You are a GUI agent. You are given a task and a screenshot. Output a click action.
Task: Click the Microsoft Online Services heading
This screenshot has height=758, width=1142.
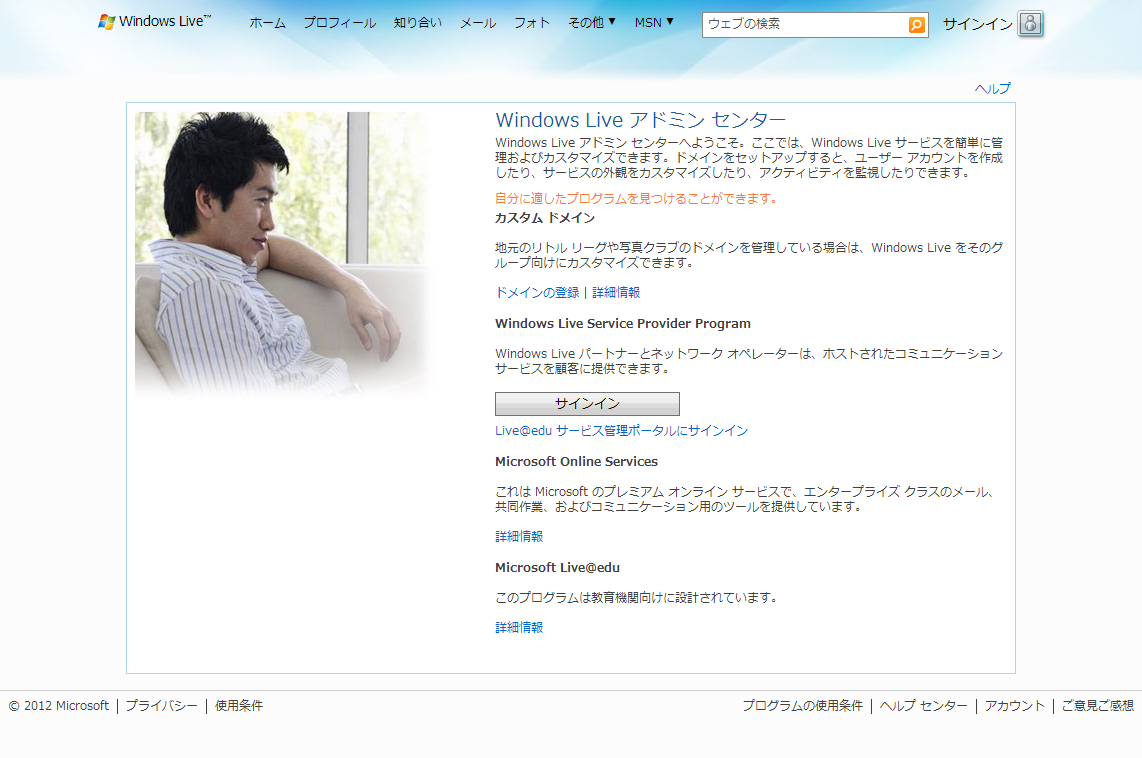(576, 461)
